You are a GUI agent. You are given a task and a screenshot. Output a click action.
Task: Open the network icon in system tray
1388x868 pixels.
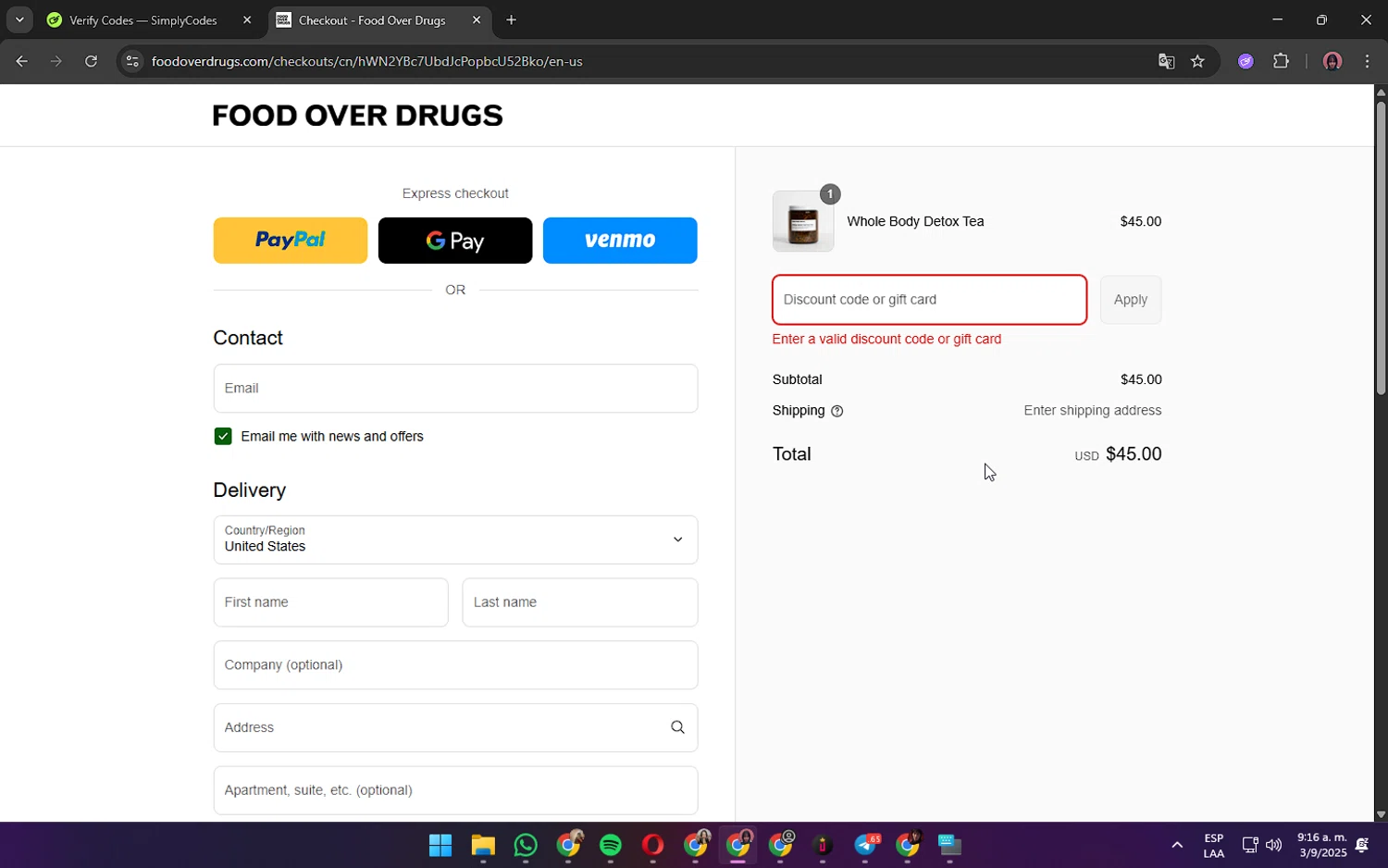1250,845
